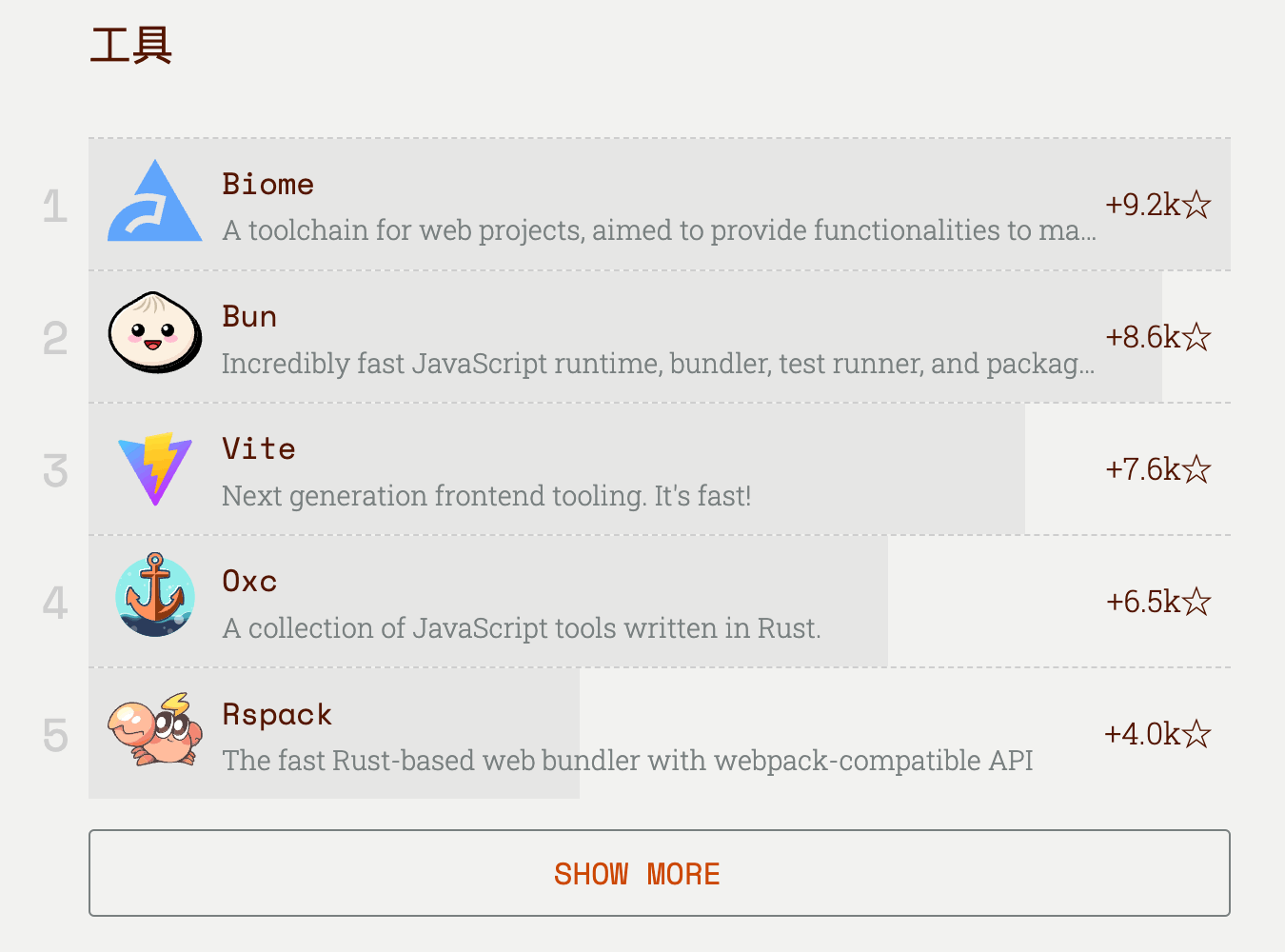Image resolution: width=1285 pixels, height=952 pixels.
Task: Click the Vite lightning bolt logo
Action: 155,468
